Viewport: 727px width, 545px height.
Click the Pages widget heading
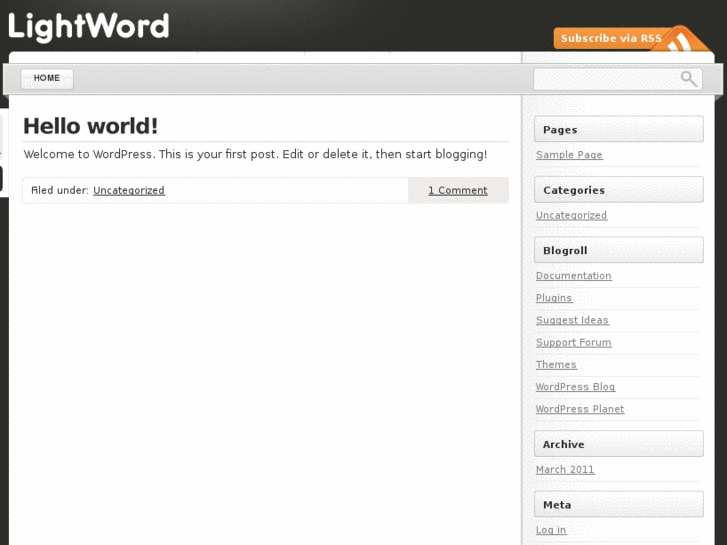pyautogui.click(x=619, y=129)
